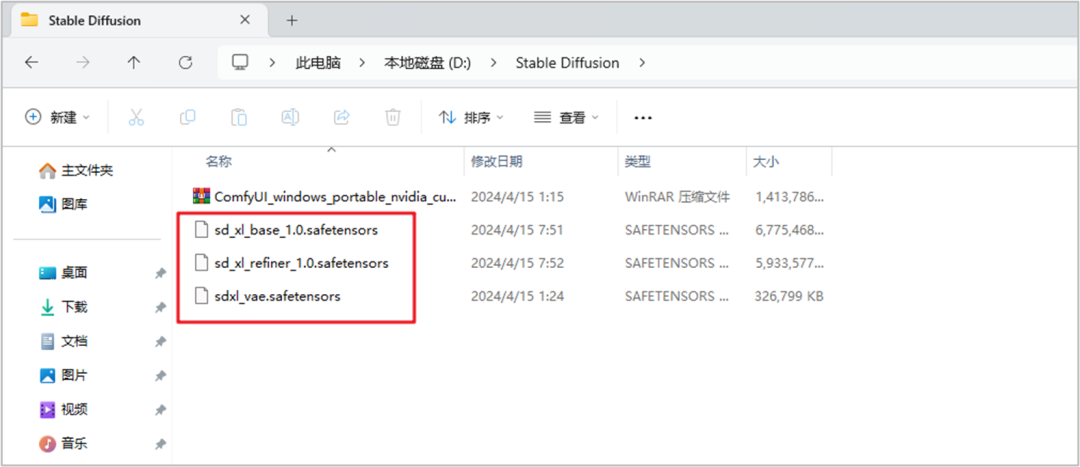Click the 2024/4/15 1:24 date cell
Image resolution: width=1080 pixels, height=467 pixels.
(517, 296)
